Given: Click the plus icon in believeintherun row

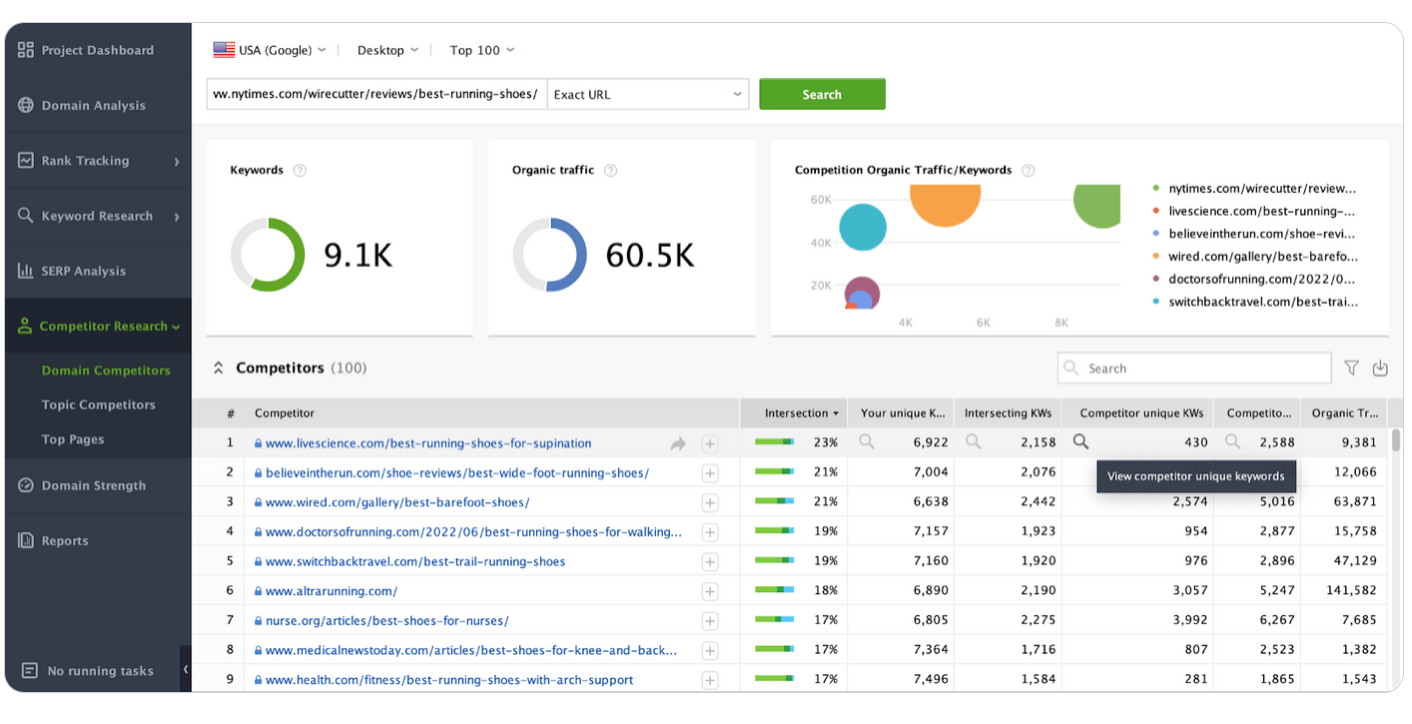Looking at the screenshot, I should (710, 473).
